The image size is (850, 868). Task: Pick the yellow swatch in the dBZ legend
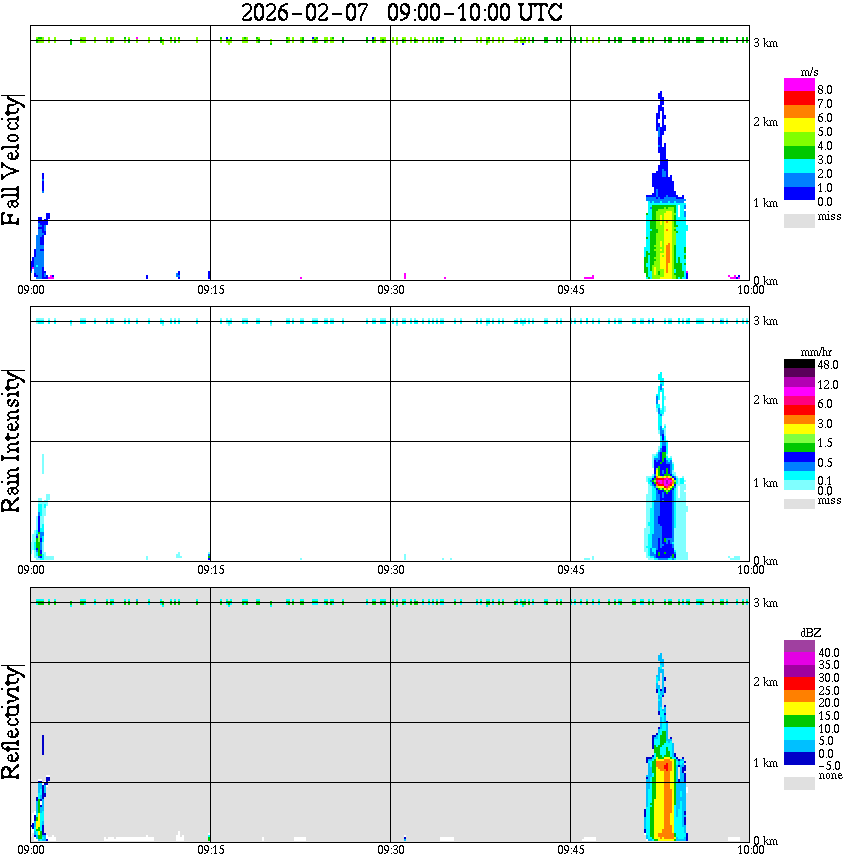(799, 709)
